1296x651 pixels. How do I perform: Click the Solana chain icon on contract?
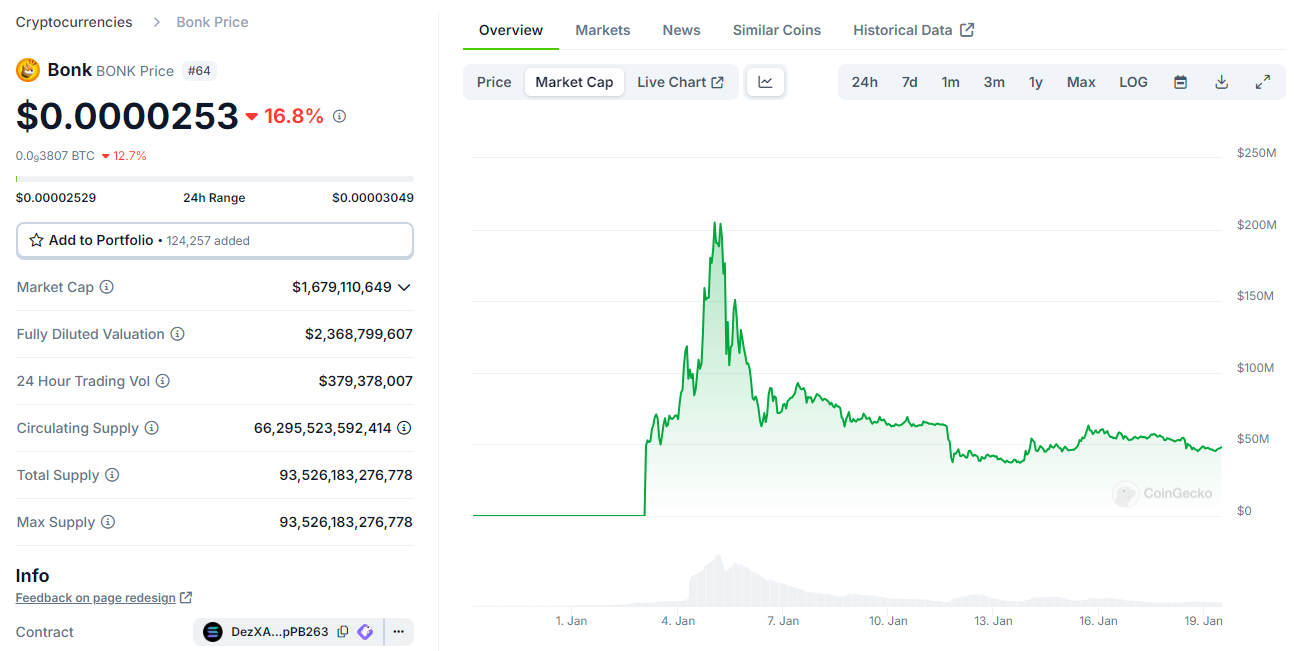click(x=213, y=632)
